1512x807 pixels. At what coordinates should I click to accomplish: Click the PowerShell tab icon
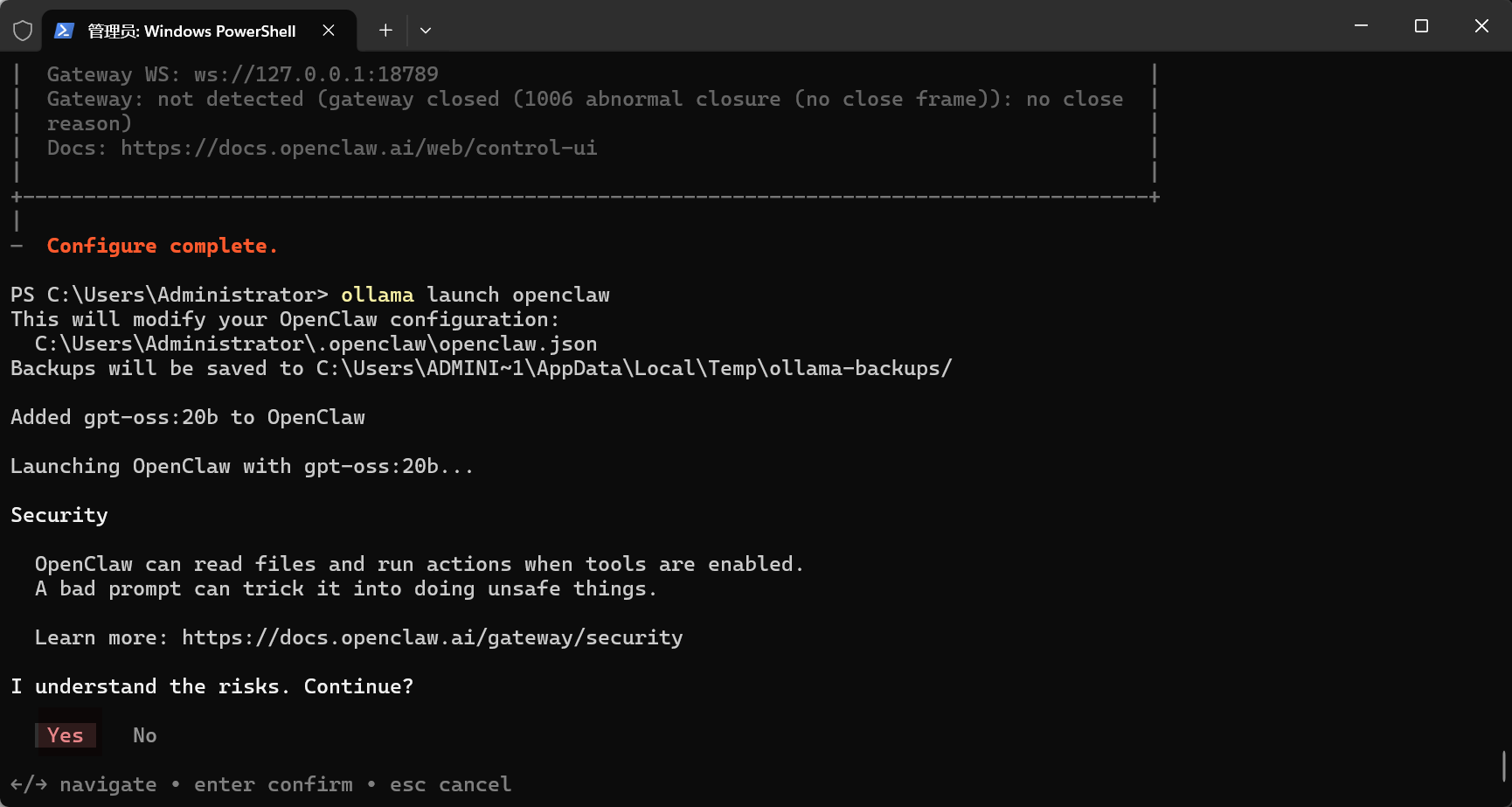[64, 31]
